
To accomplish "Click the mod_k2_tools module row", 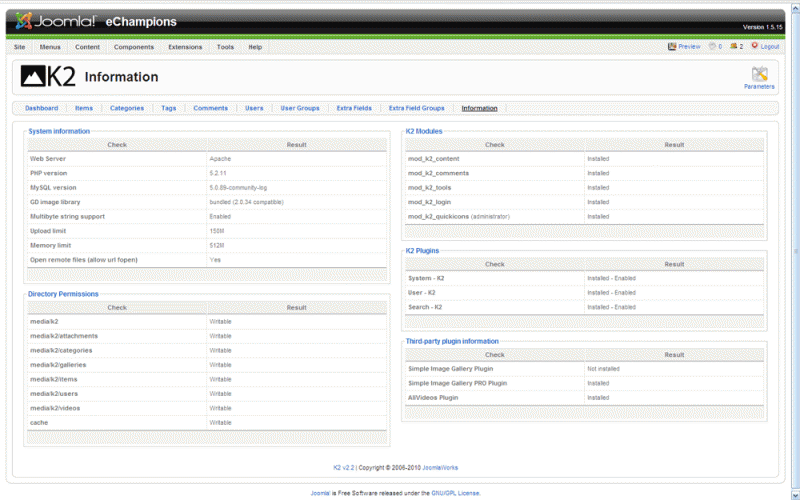I will click(x=584, y=188).
